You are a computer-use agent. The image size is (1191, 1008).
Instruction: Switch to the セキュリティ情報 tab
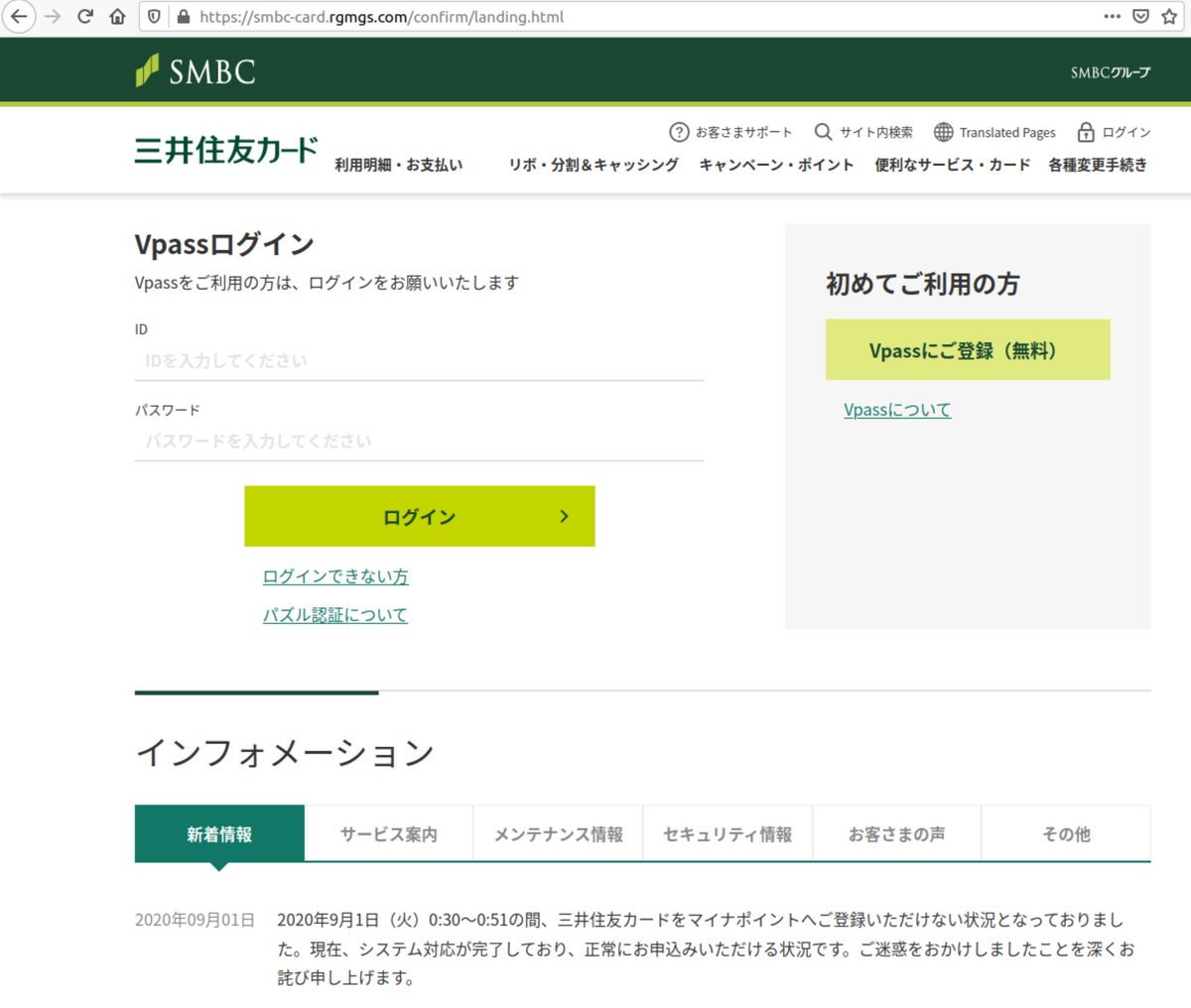[x=728, y=833]
